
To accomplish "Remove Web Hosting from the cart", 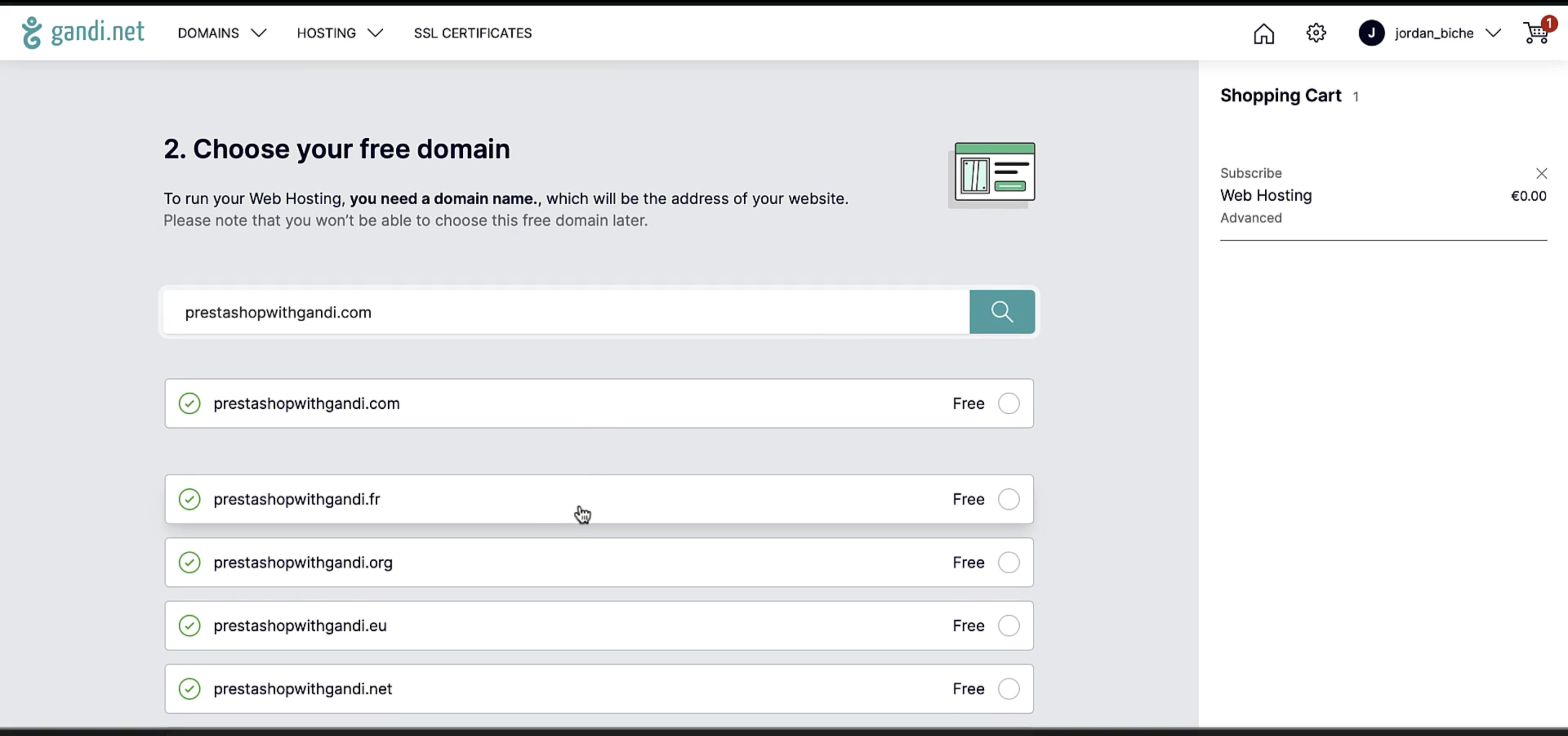I will click(1541, 174).
